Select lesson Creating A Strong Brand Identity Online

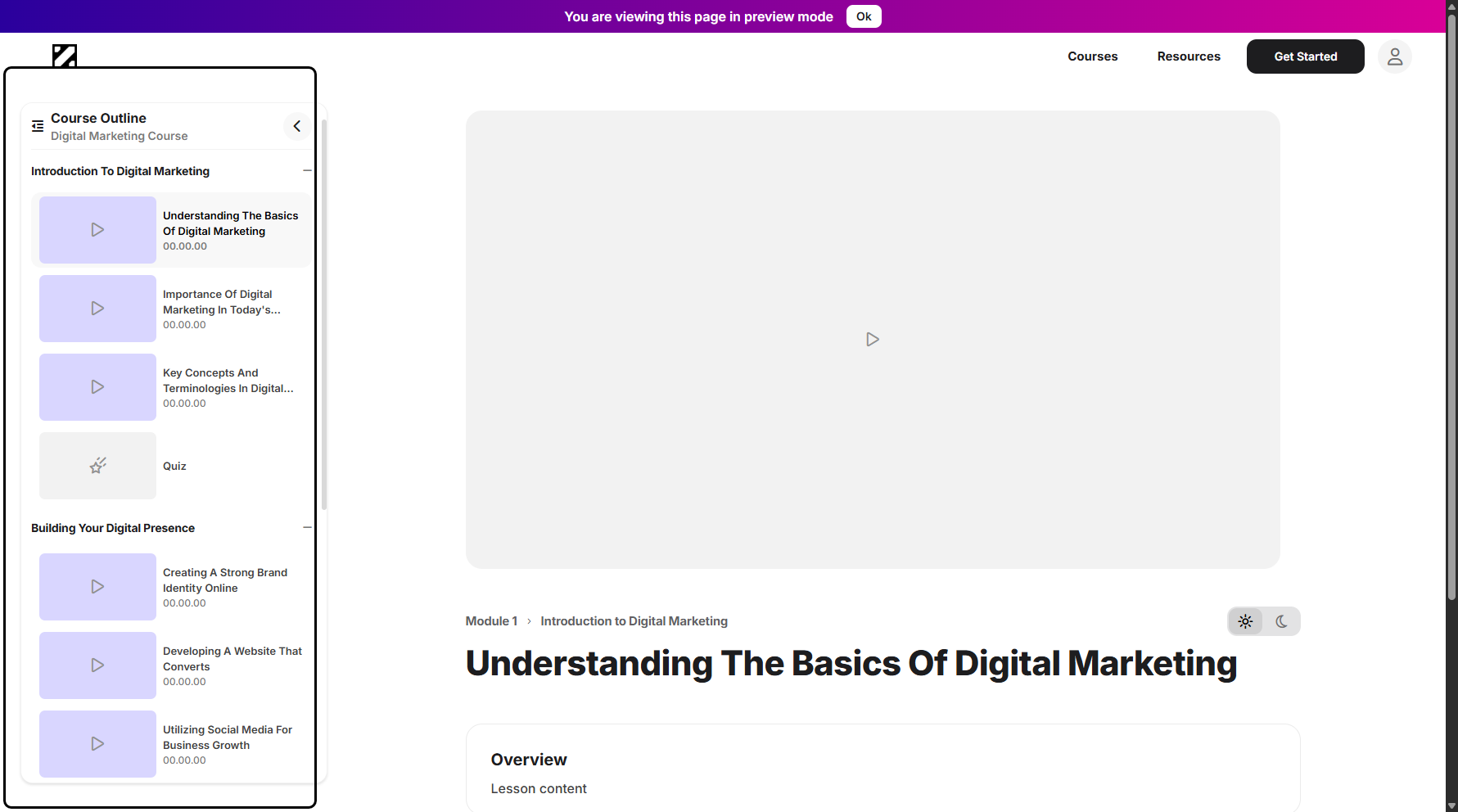pos(225,580)
